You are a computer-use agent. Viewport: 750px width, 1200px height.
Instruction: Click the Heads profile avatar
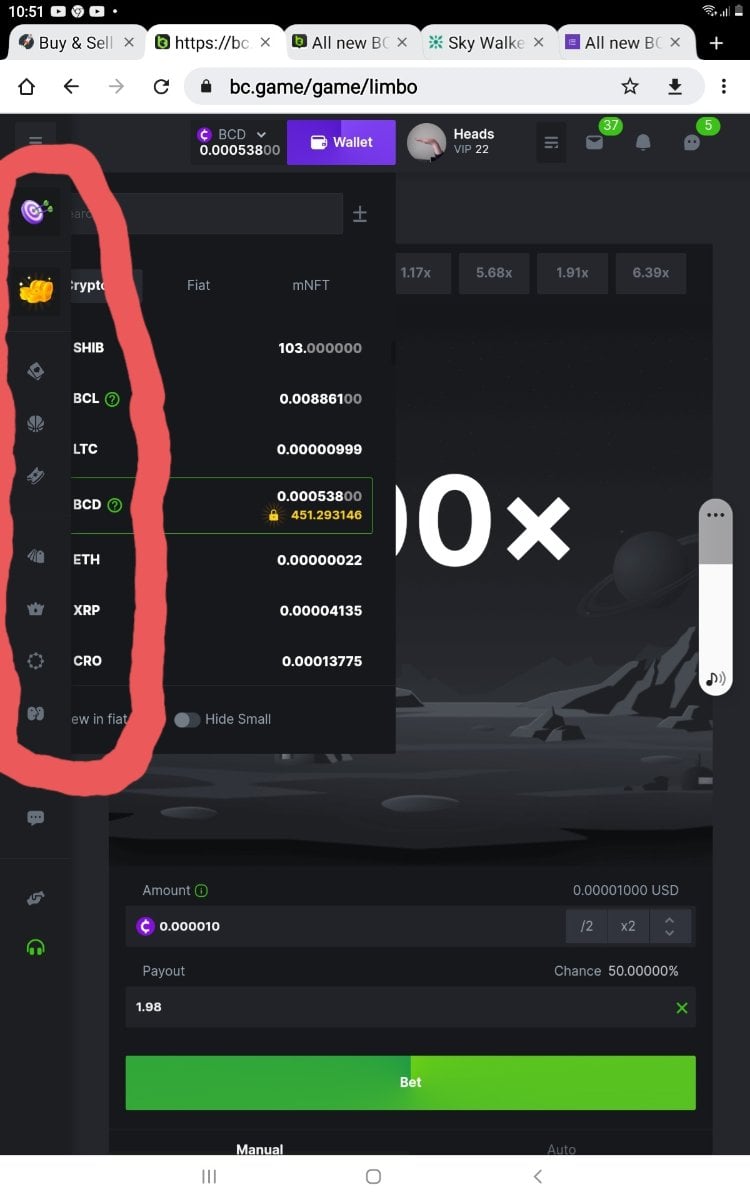click(x=426, y=142)
